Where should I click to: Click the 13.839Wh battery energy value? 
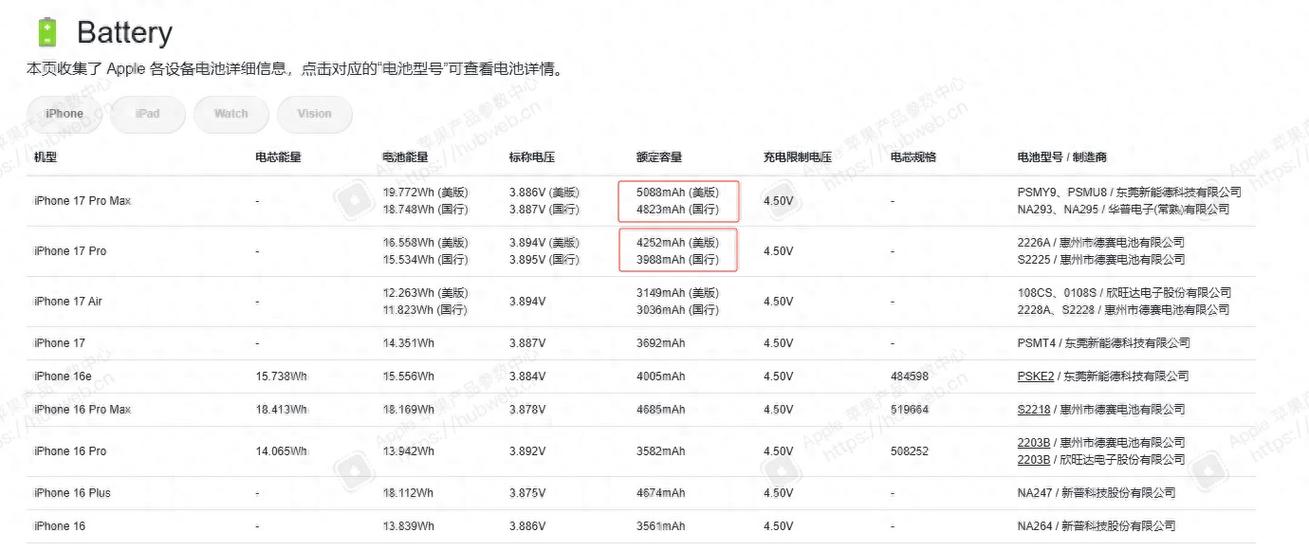[408, 526]
